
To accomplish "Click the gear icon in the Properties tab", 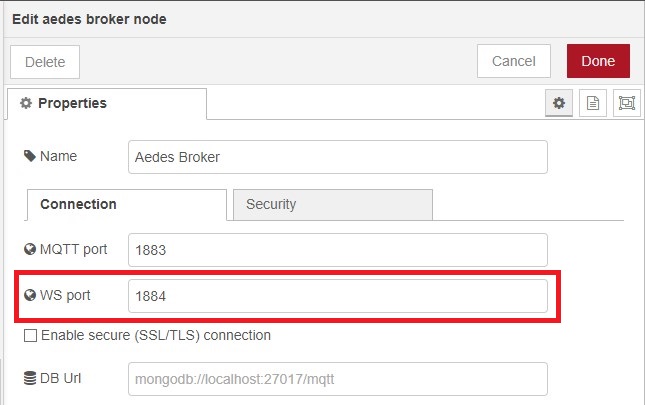I will [x=26, y=103].
